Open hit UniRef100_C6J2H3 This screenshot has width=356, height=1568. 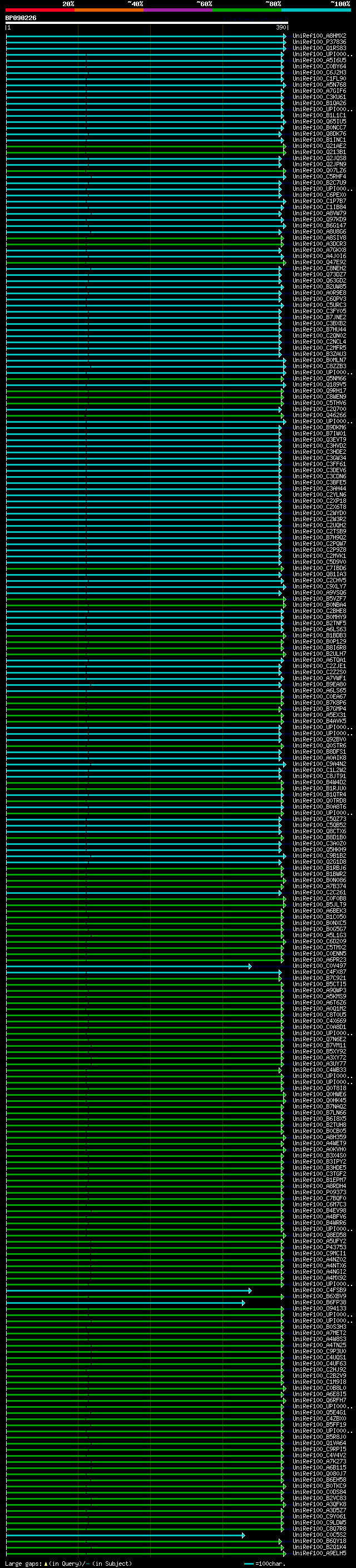(x=319, y=72)
